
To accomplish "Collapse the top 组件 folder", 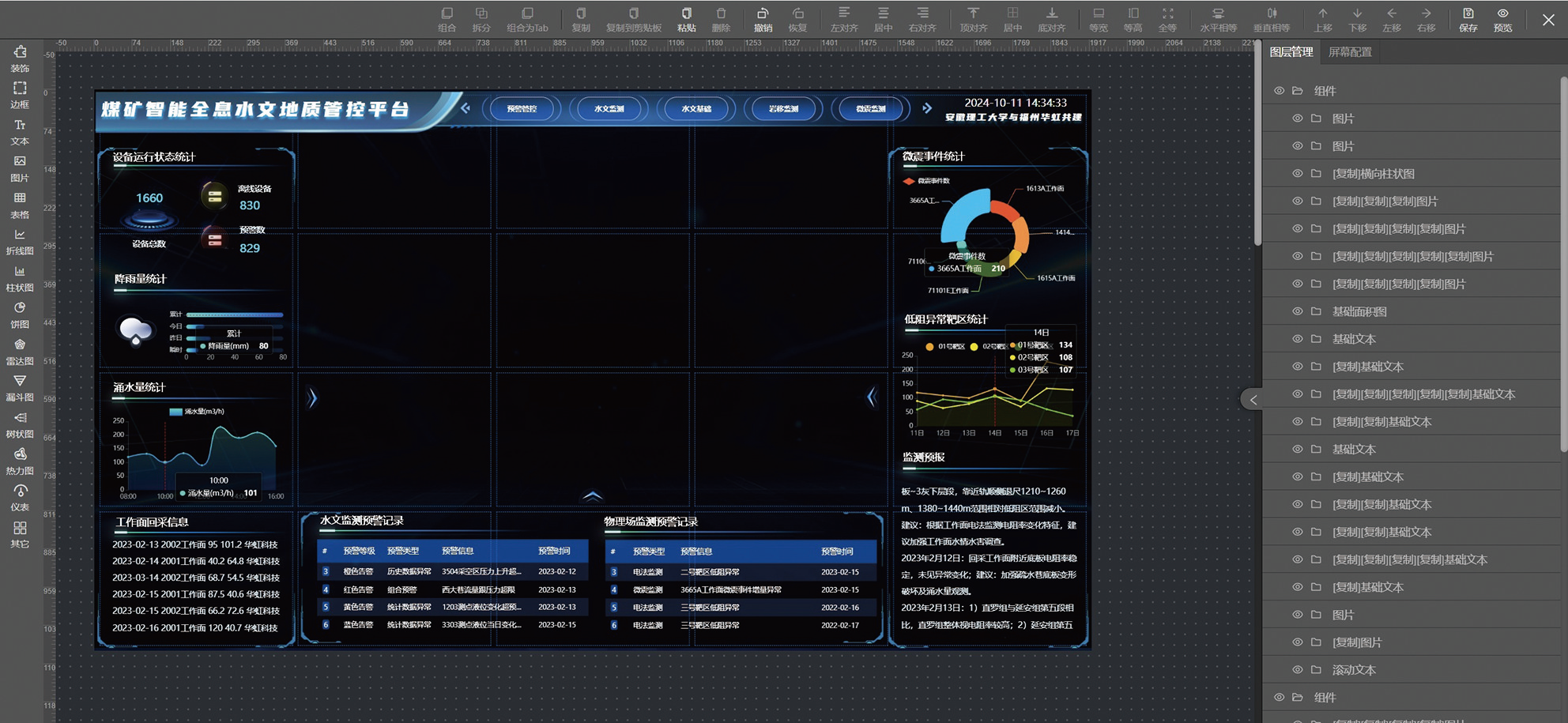I will 1298,91.
